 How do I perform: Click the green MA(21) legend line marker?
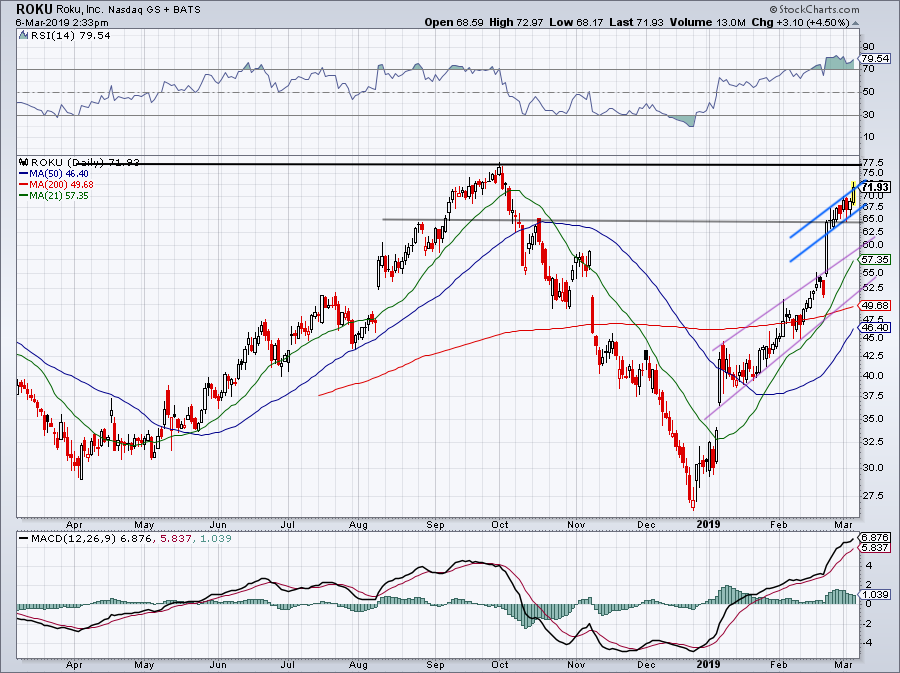coord(24,196)
